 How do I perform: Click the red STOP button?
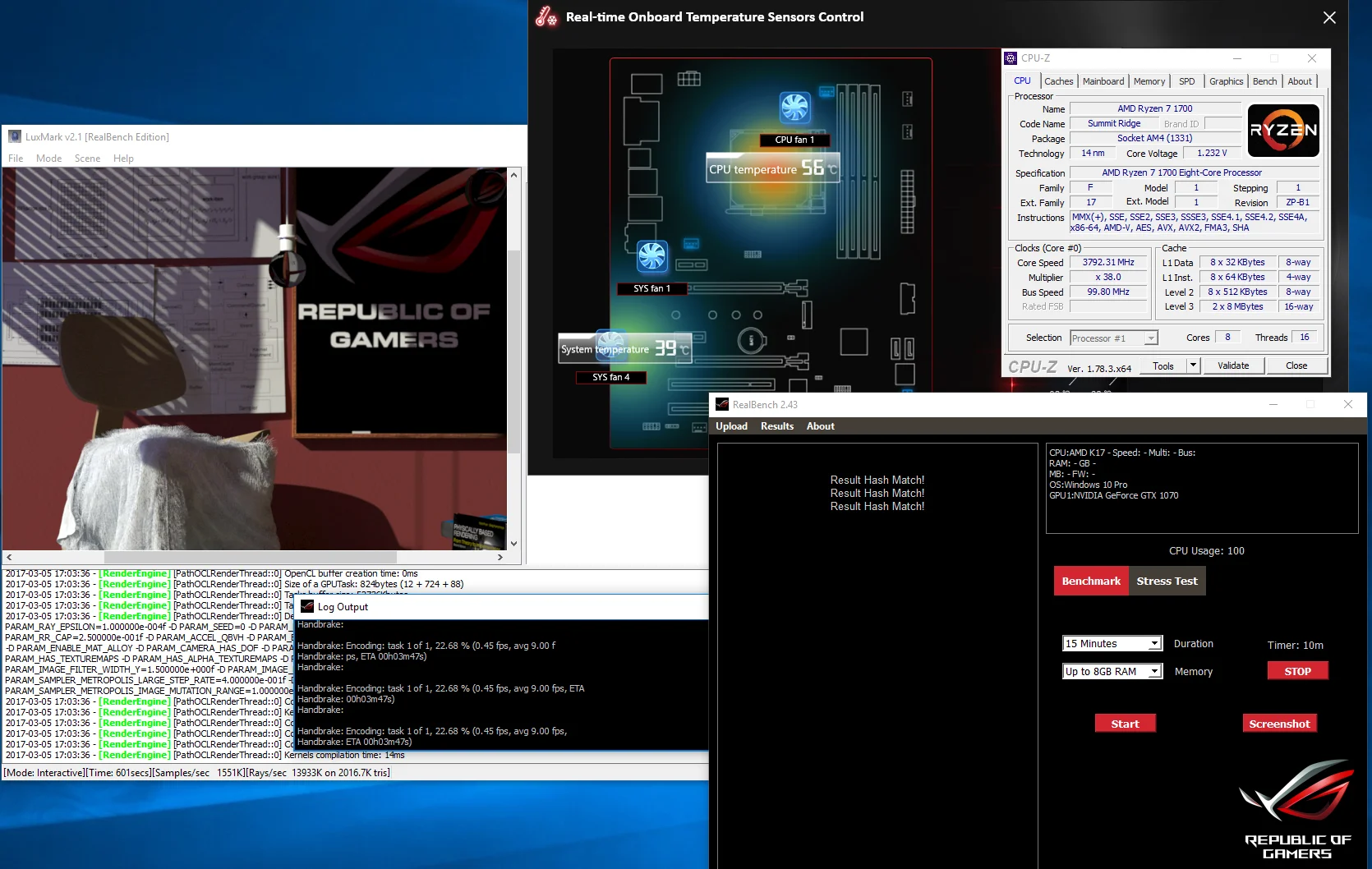pos(1297,671)
